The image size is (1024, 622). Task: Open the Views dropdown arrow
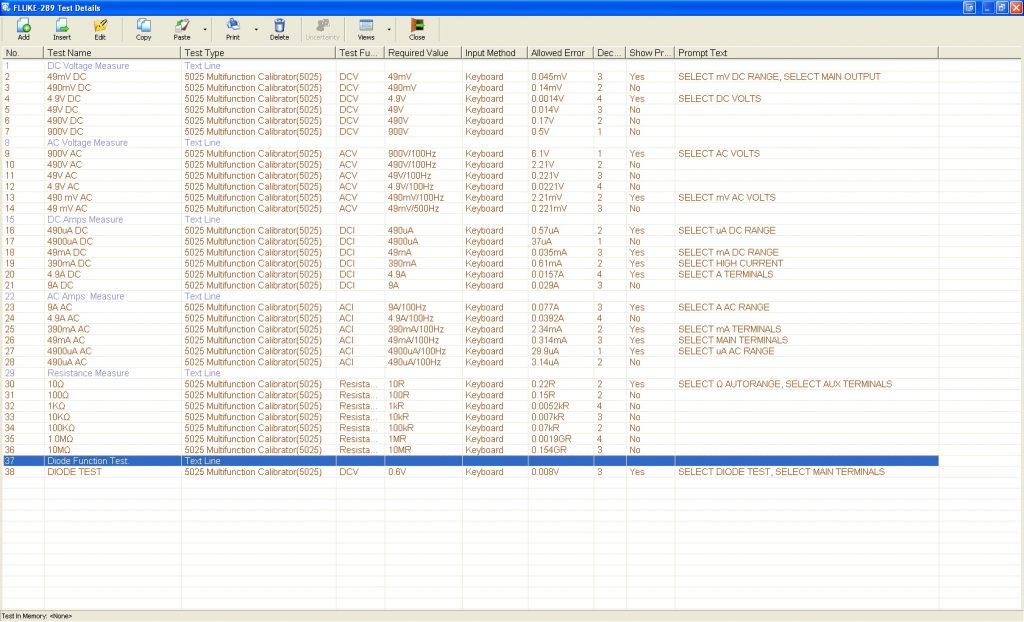point(390,29)
